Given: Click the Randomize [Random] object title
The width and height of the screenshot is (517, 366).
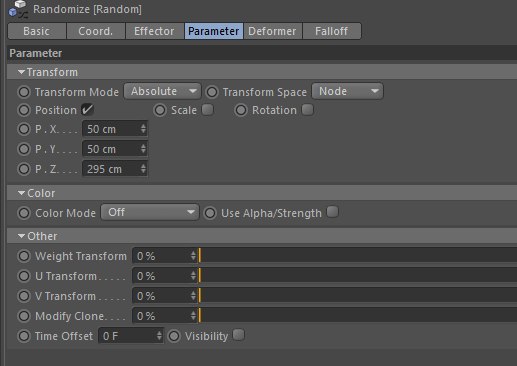Looking at the screenshot, I should tap(87, 9).
